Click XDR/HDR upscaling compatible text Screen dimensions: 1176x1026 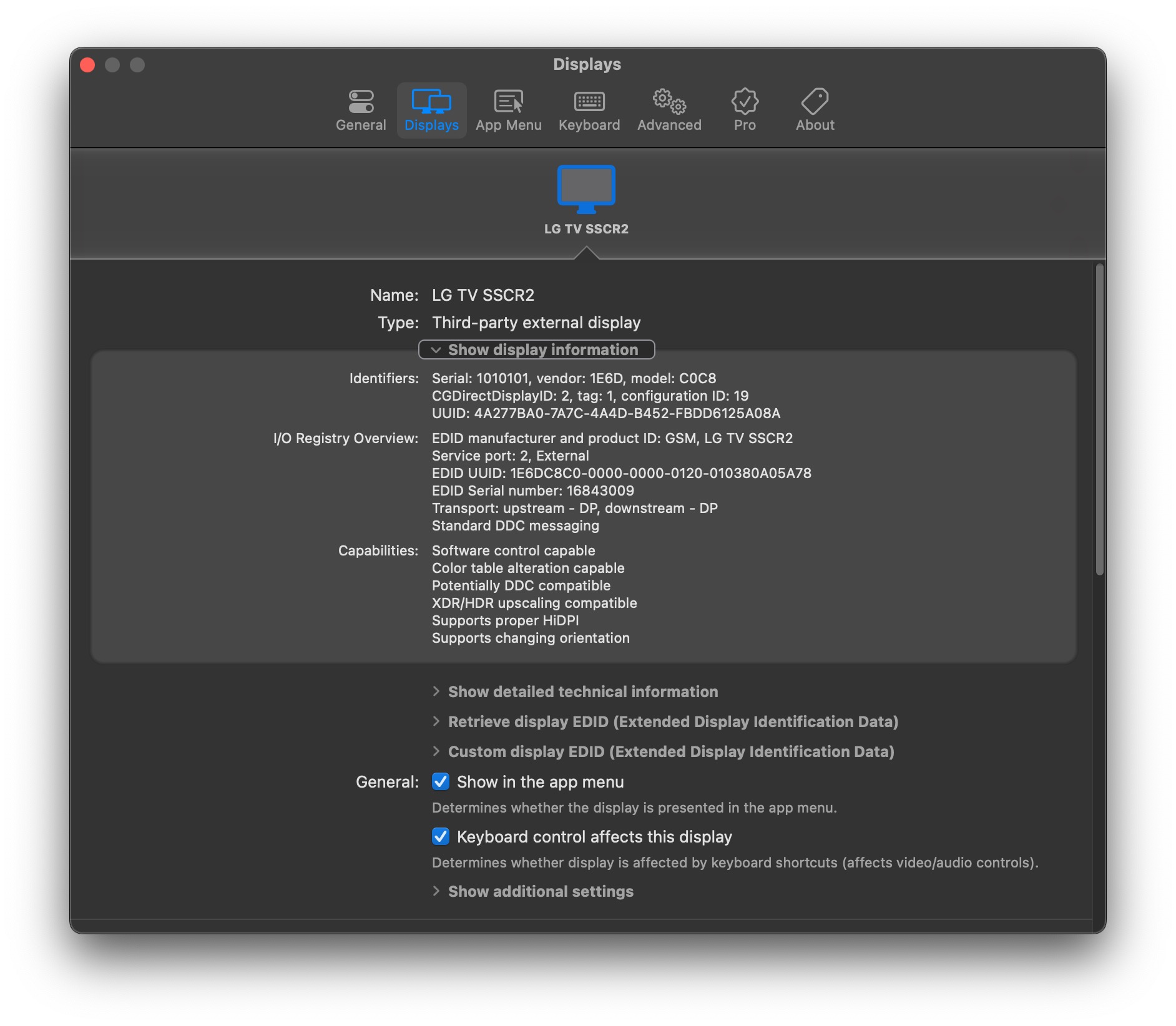click(534, 603)
